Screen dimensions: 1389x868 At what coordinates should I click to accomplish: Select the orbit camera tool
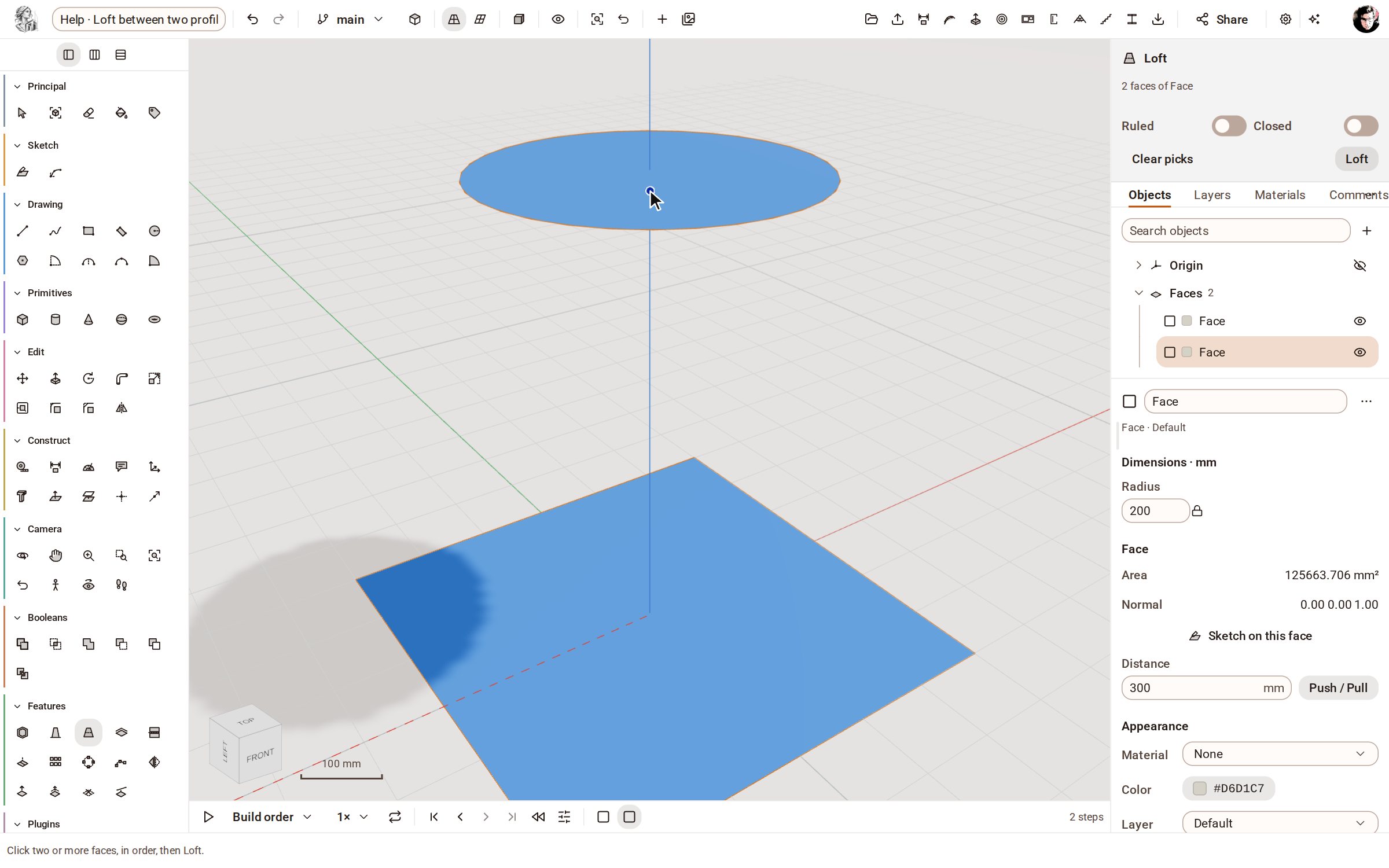coord(23,556)
